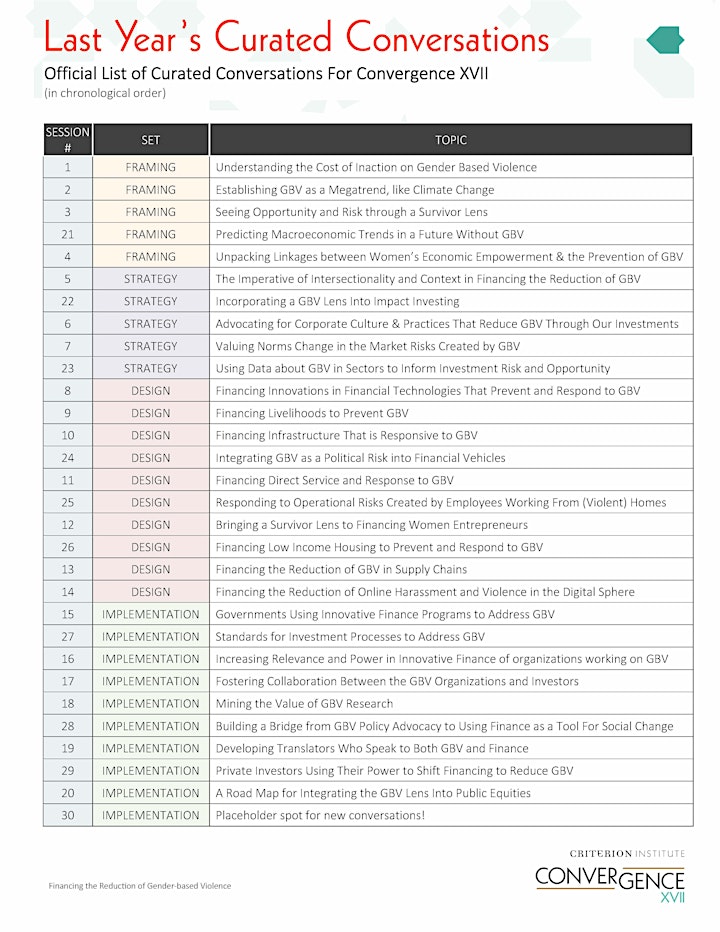Viewport: 720px width, 932px height.
Task: Select 'Building a Bridge from GBV Policy Advocacy' topic
Action: (444, 726)
